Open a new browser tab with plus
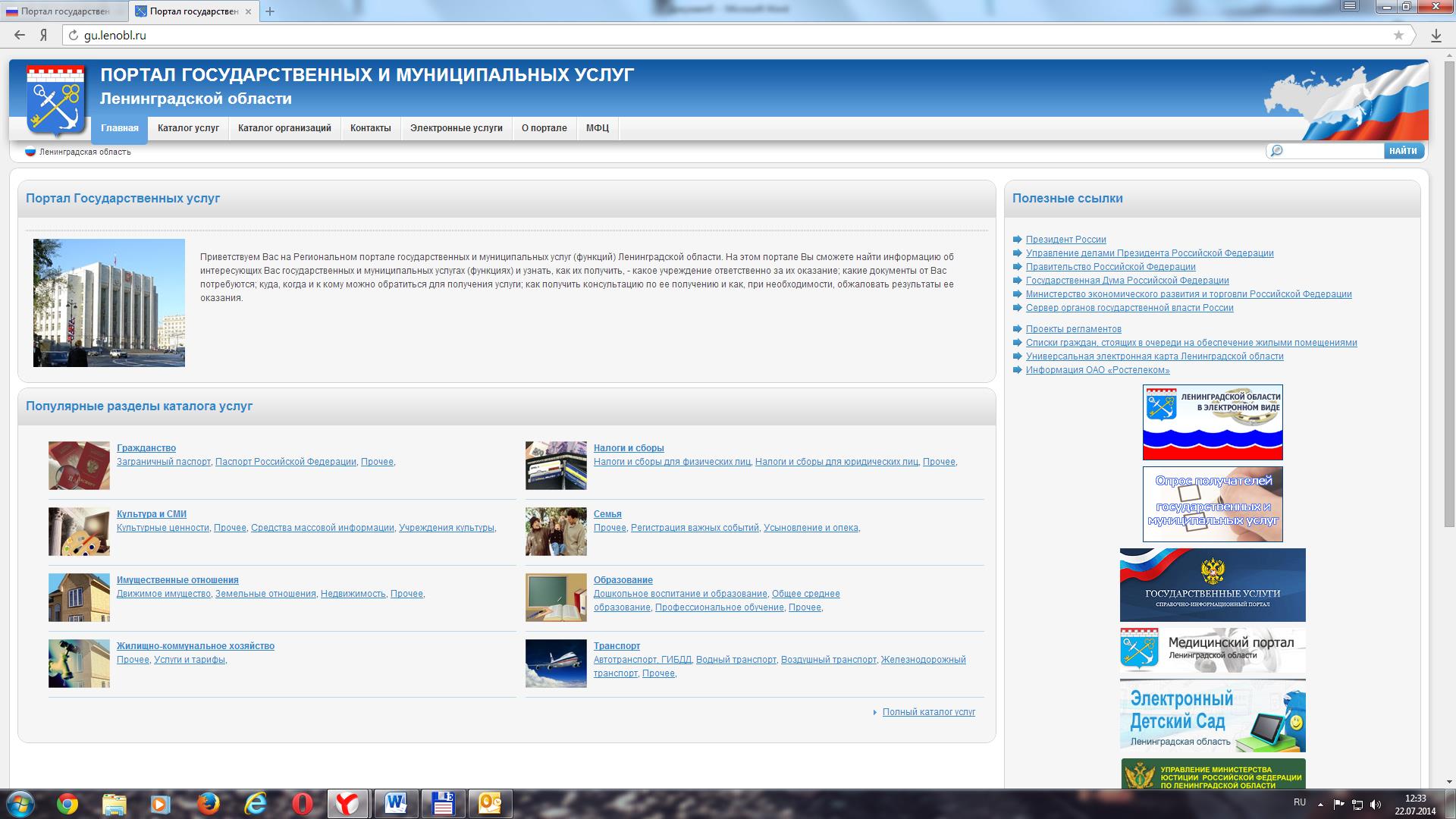 point(270,11)
